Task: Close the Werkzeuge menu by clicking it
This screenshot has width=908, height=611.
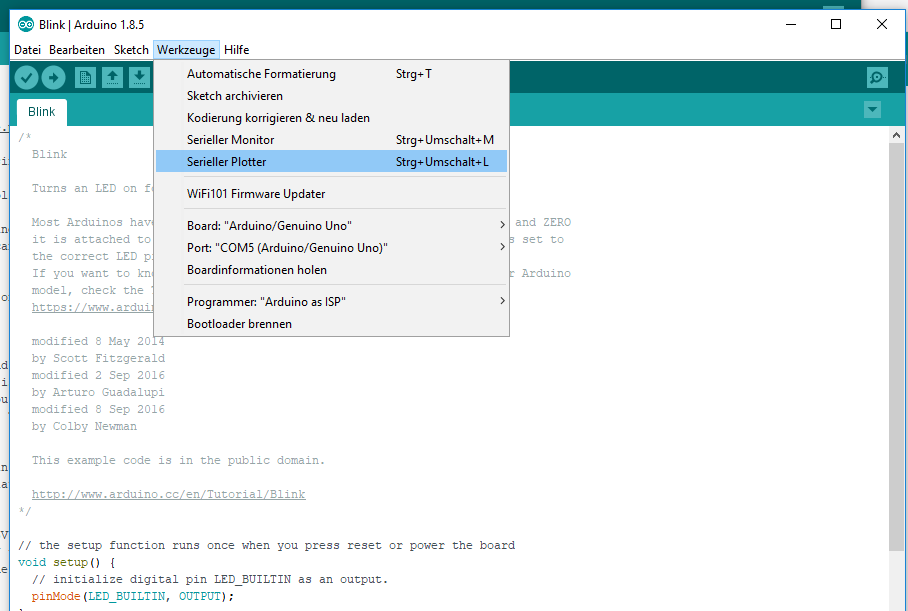Action: [x=186, y=50]
